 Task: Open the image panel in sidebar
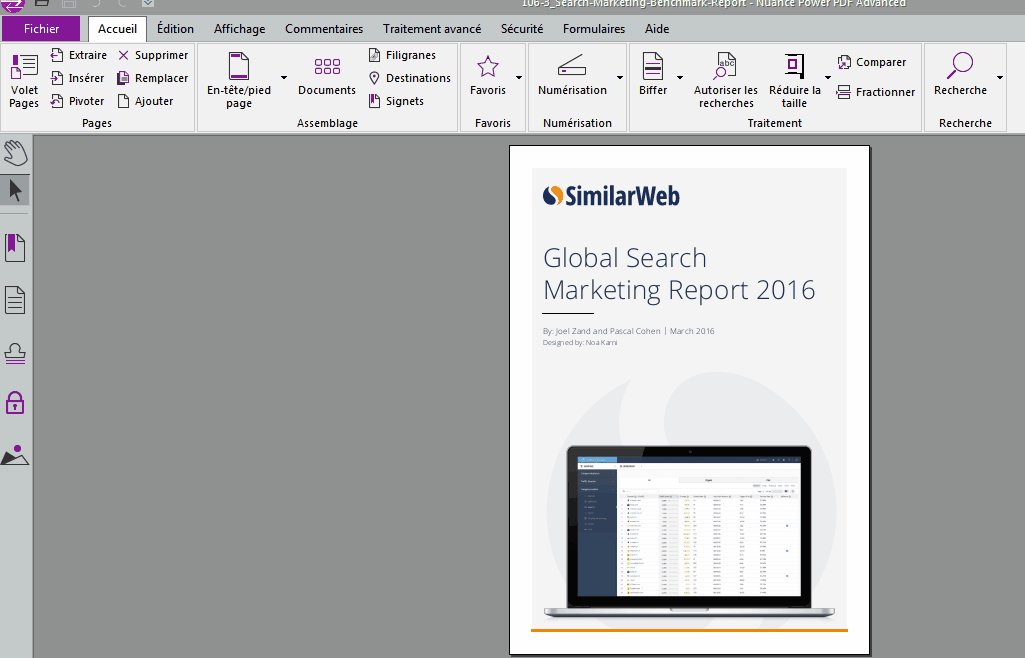point(15,455)
